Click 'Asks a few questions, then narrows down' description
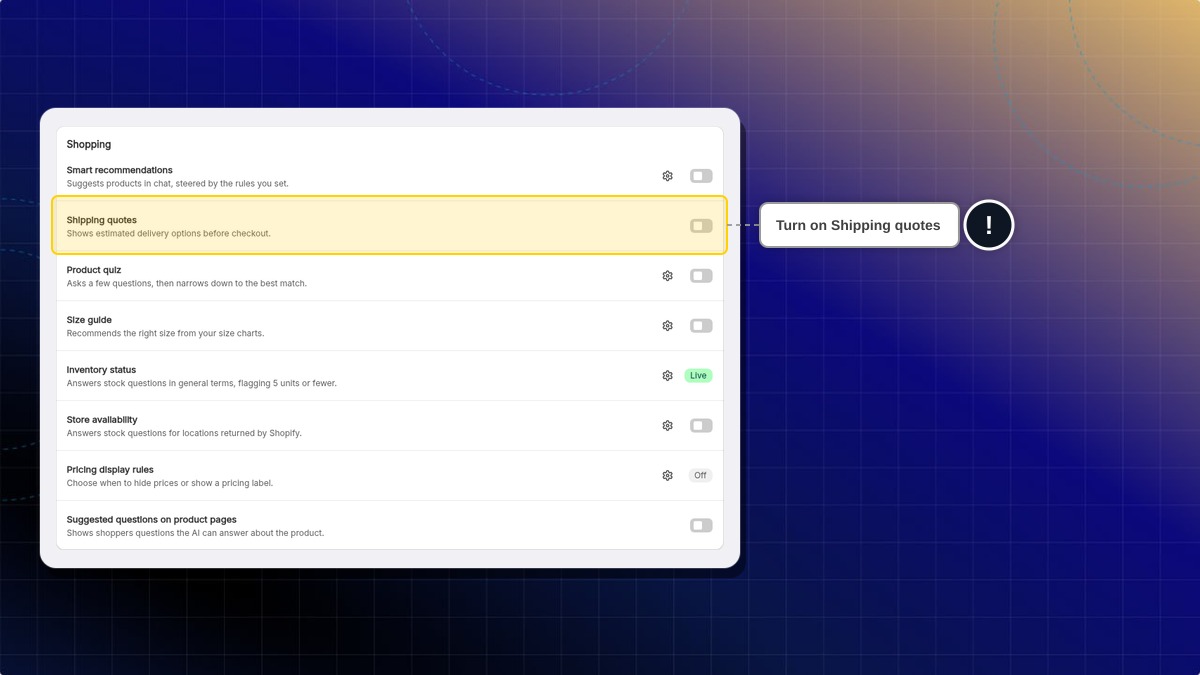This screenshot has height=675, width=1200. (187, 284)
